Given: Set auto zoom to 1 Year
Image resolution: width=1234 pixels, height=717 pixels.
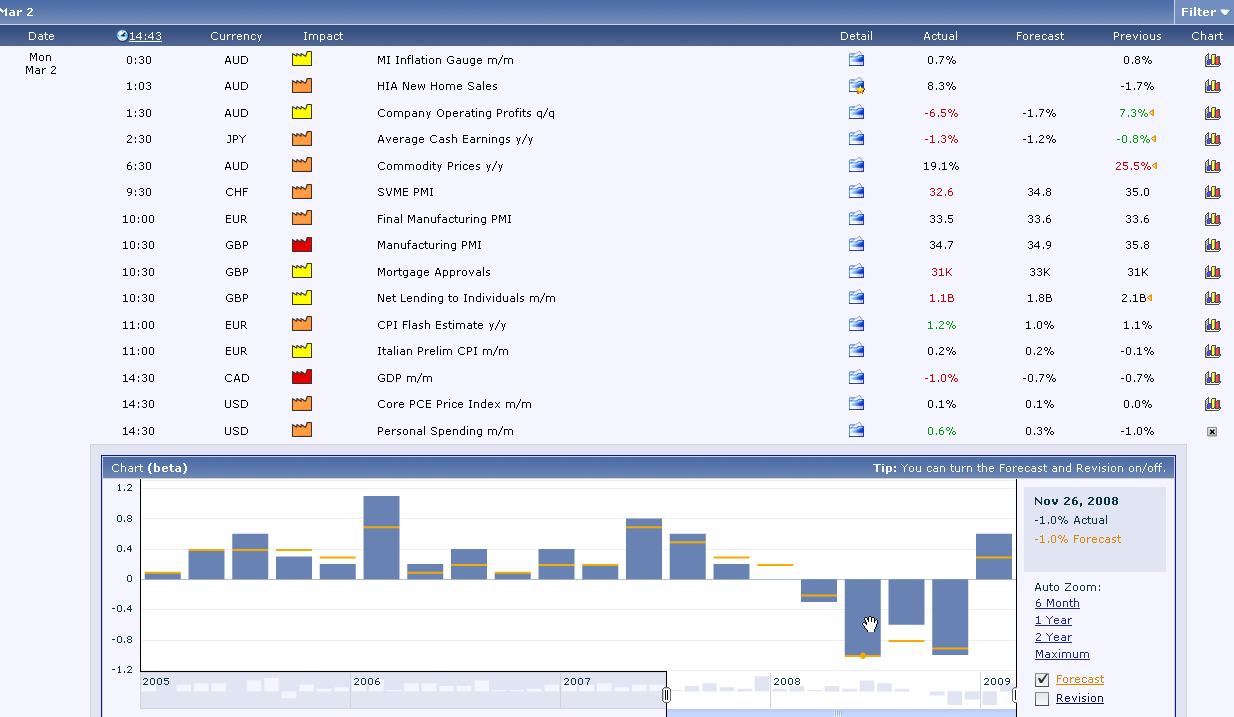Looking at the screenshot, I should click(x=1053, y=620).
